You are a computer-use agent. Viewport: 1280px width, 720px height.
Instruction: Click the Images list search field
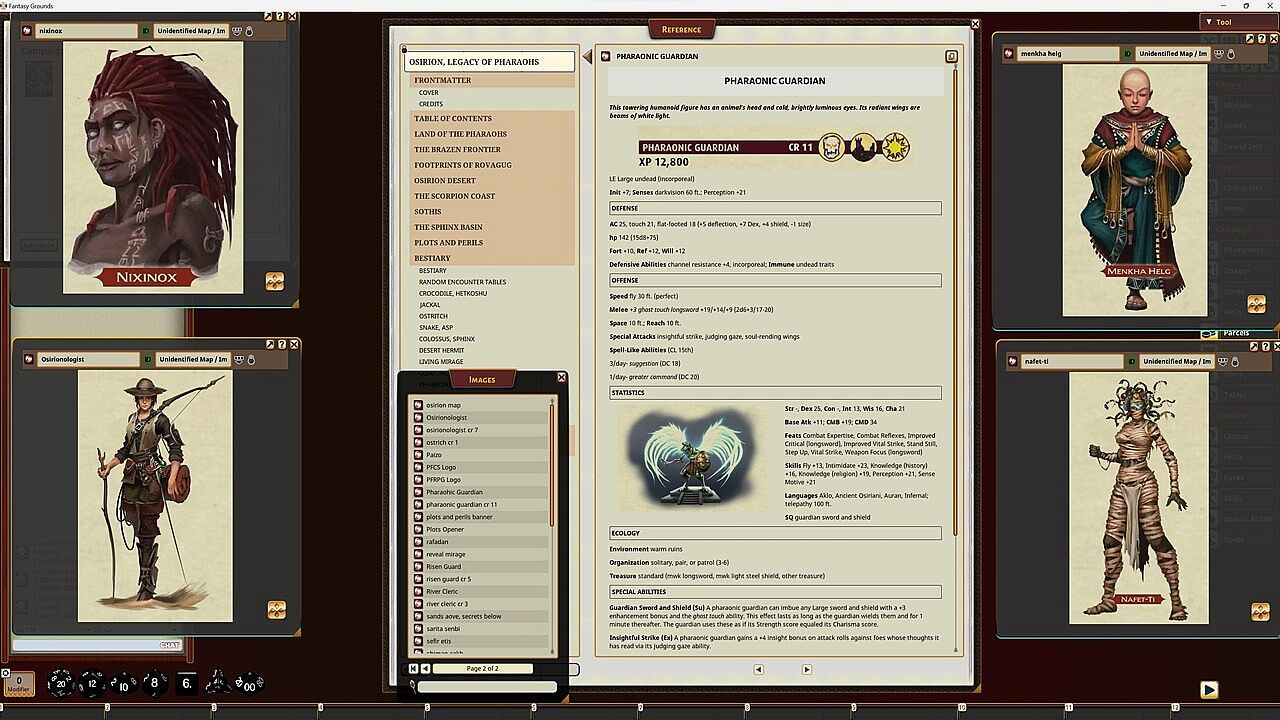[487, 686]
